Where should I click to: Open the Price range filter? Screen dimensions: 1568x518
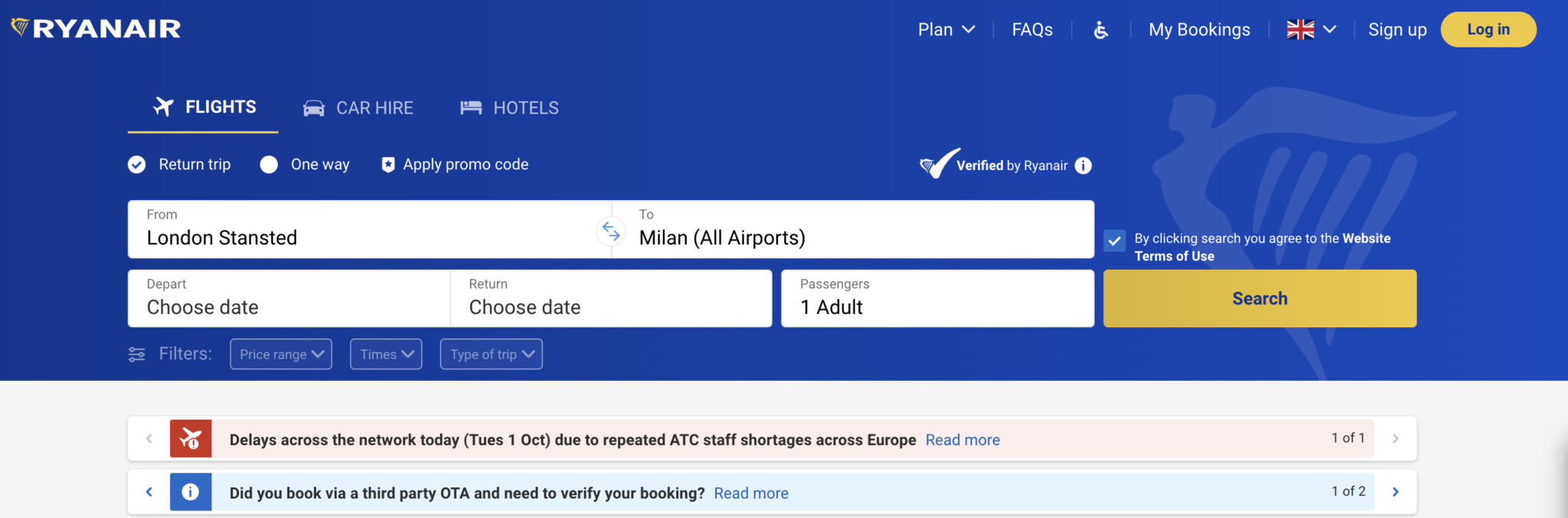pyautogui.click(x=280, y=353)
